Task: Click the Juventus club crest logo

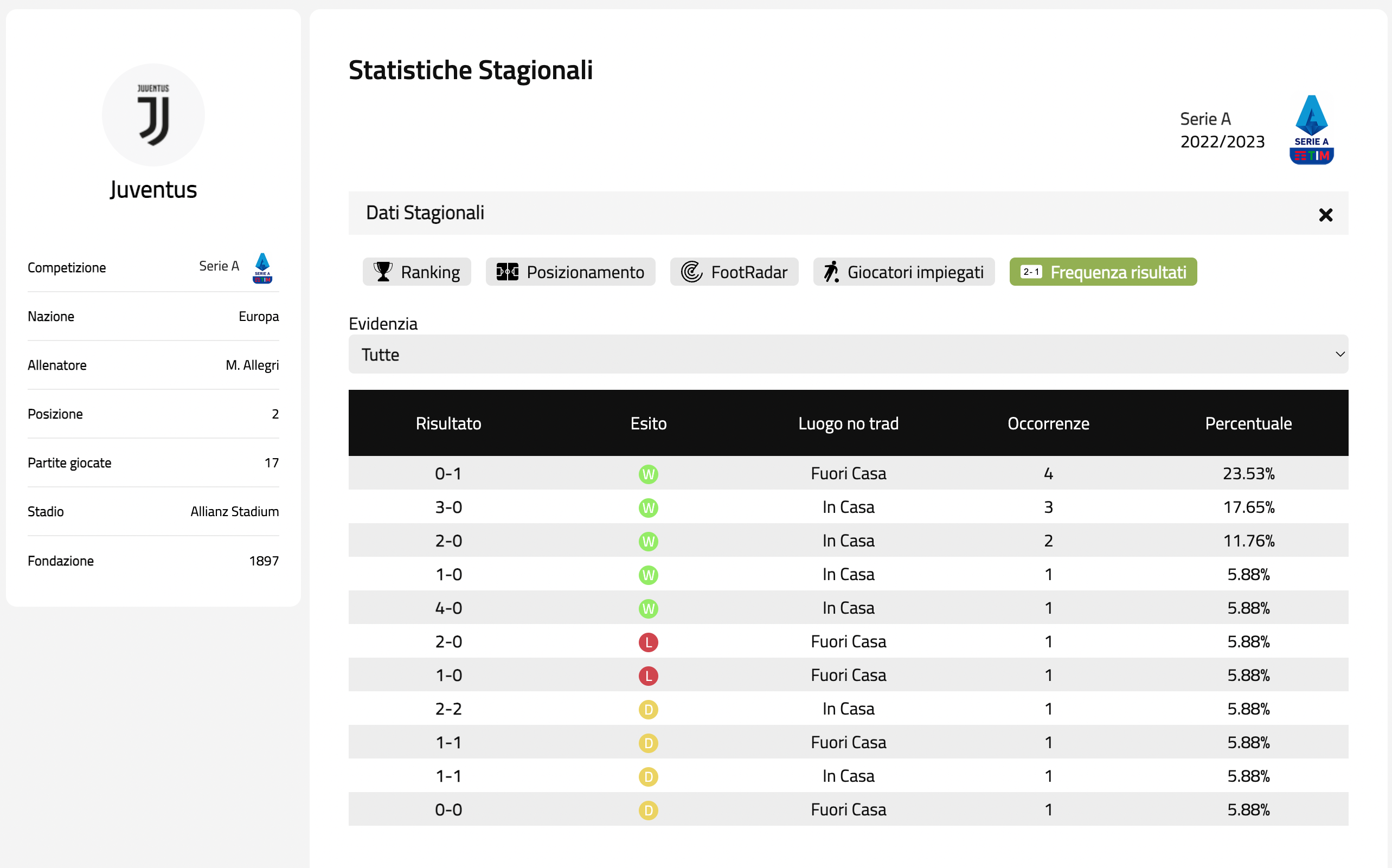Action: [x=153, y=115]
